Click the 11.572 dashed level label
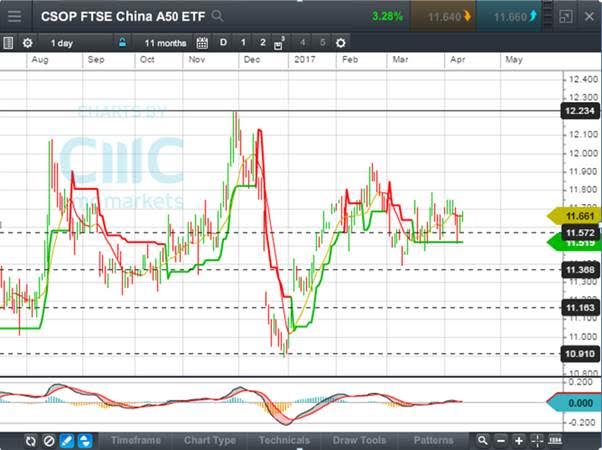 pos(580,233)
